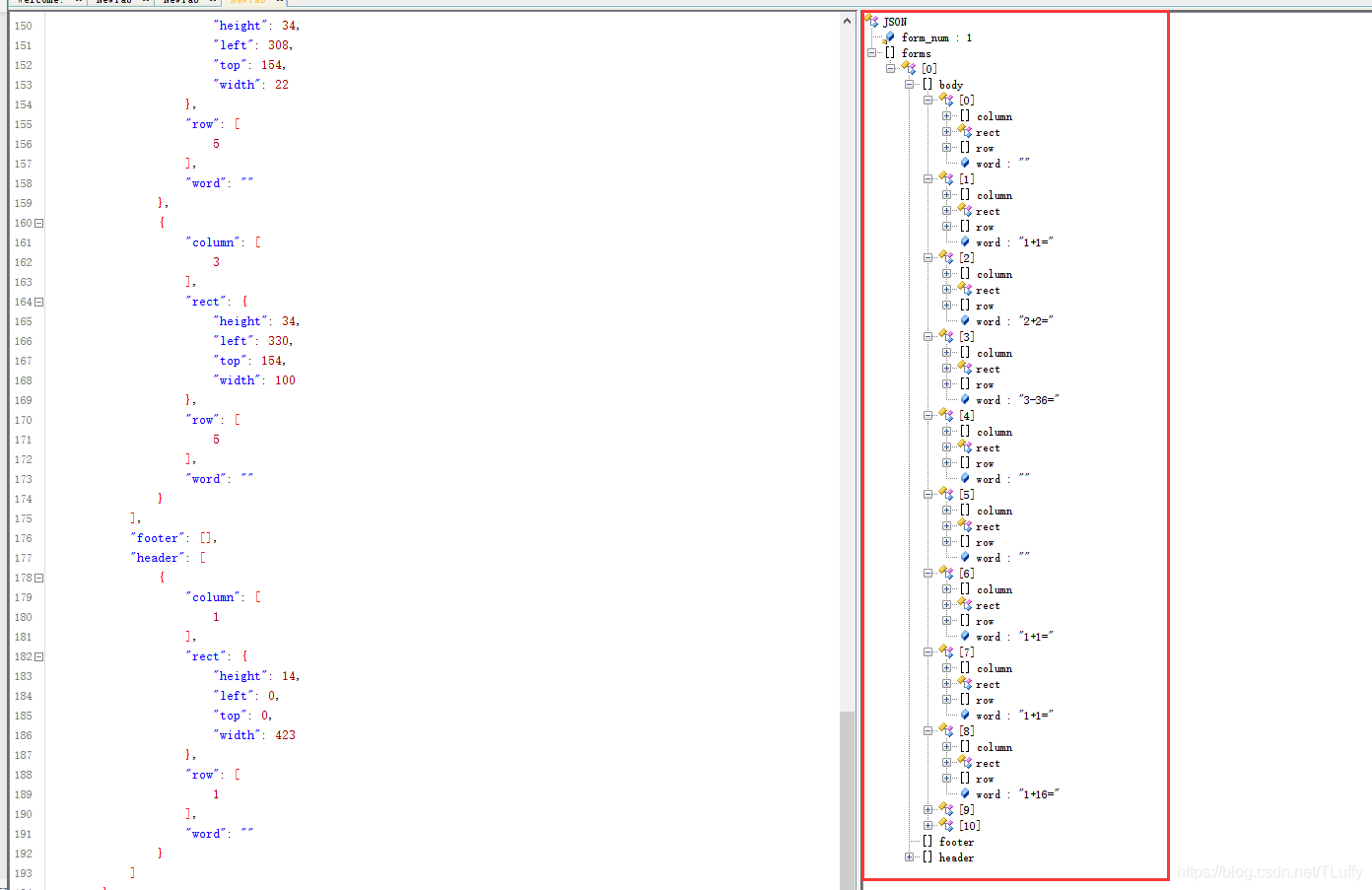Click the editor scrollbar up arrow
The height and width of the screenshot is (890, 1372).
[848, 21]
